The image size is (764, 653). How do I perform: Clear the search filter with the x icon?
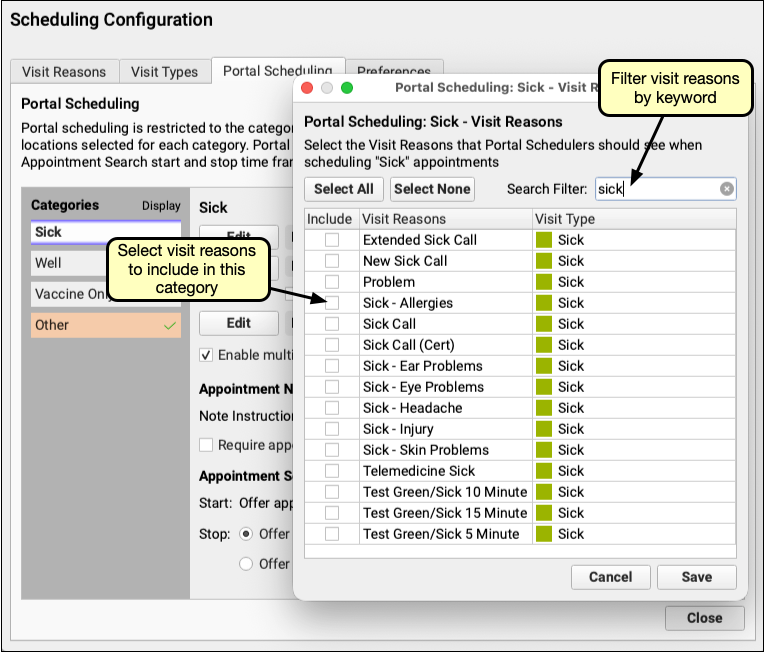coord(727,188)
